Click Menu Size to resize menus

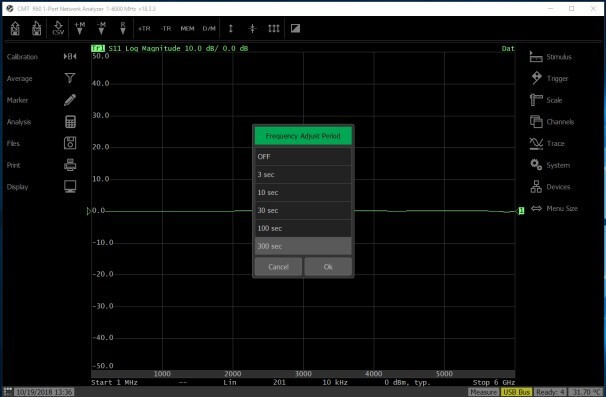click(x=562, y=208)
